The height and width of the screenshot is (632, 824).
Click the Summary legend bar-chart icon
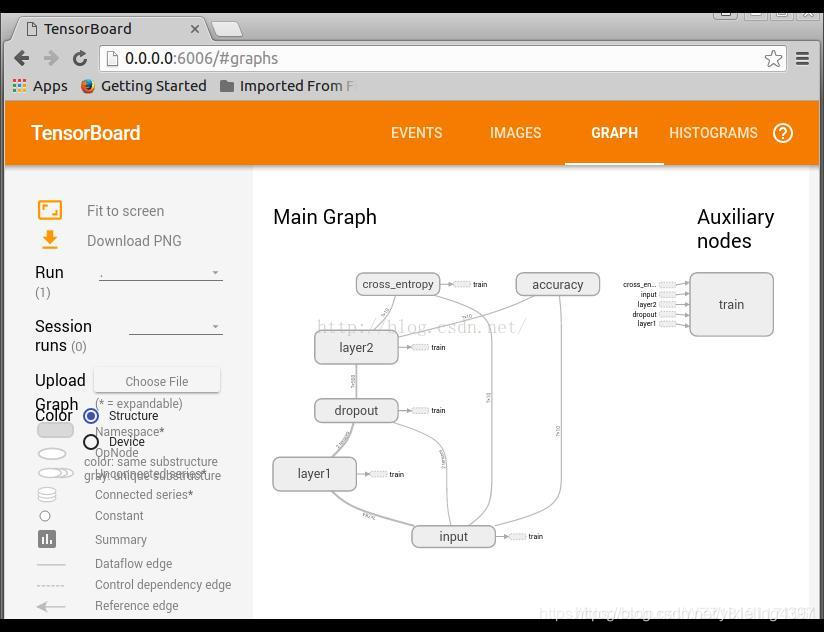tap(47, 539)
